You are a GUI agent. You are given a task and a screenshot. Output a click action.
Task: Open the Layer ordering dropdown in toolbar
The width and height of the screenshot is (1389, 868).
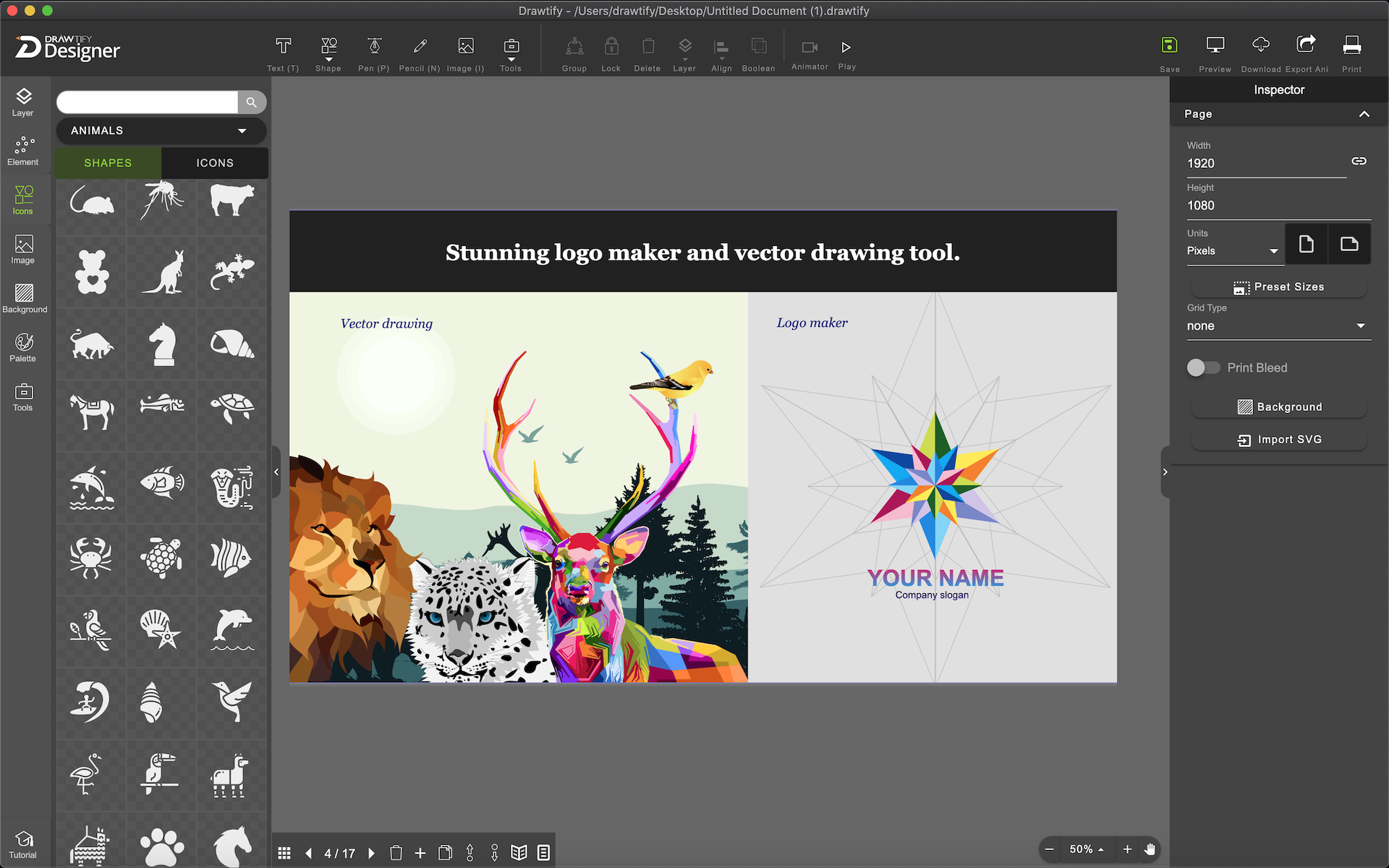click(x=684, y=54)
